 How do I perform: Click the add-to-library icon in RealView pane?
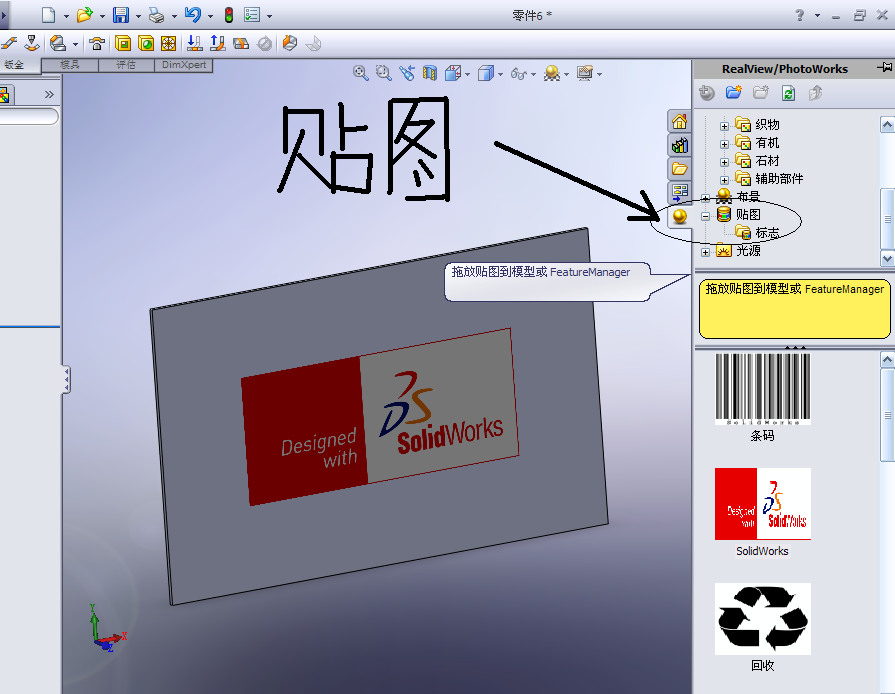coord(707,92)
